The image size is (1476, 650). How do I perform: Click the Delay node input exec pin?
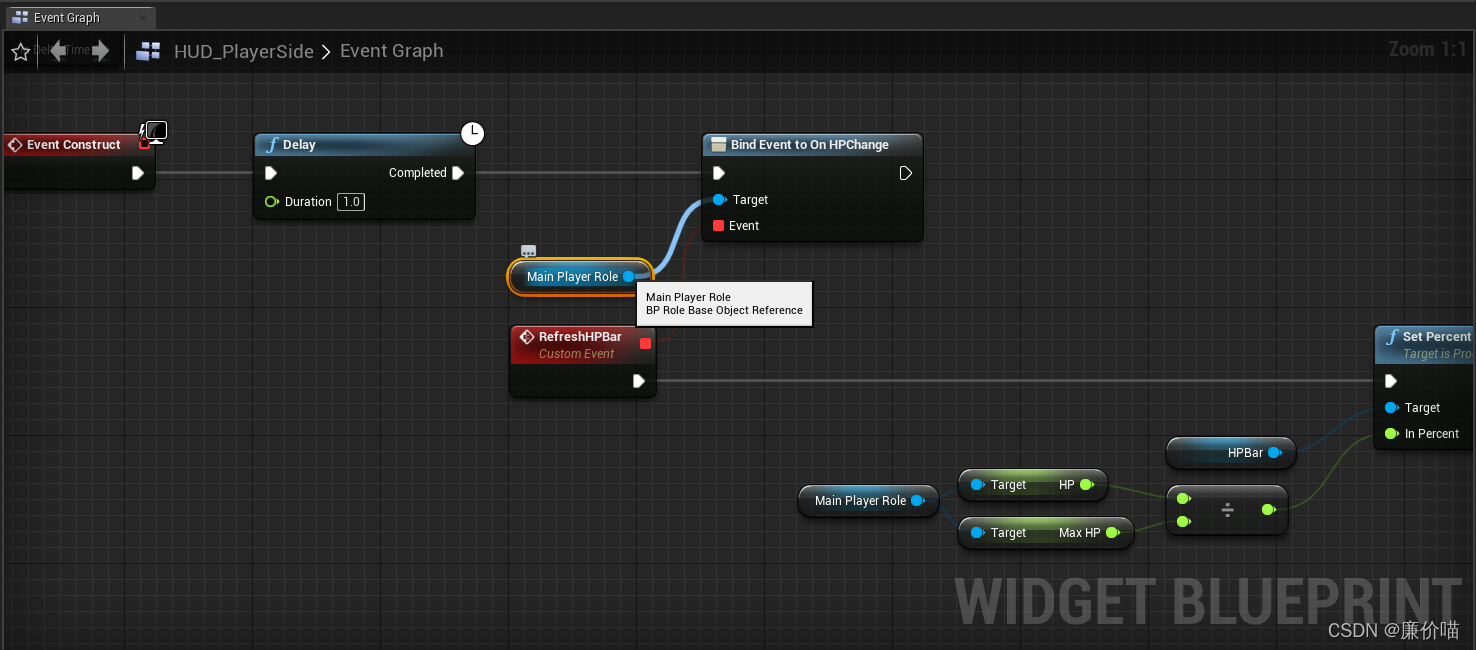click(x=270, y=173)
